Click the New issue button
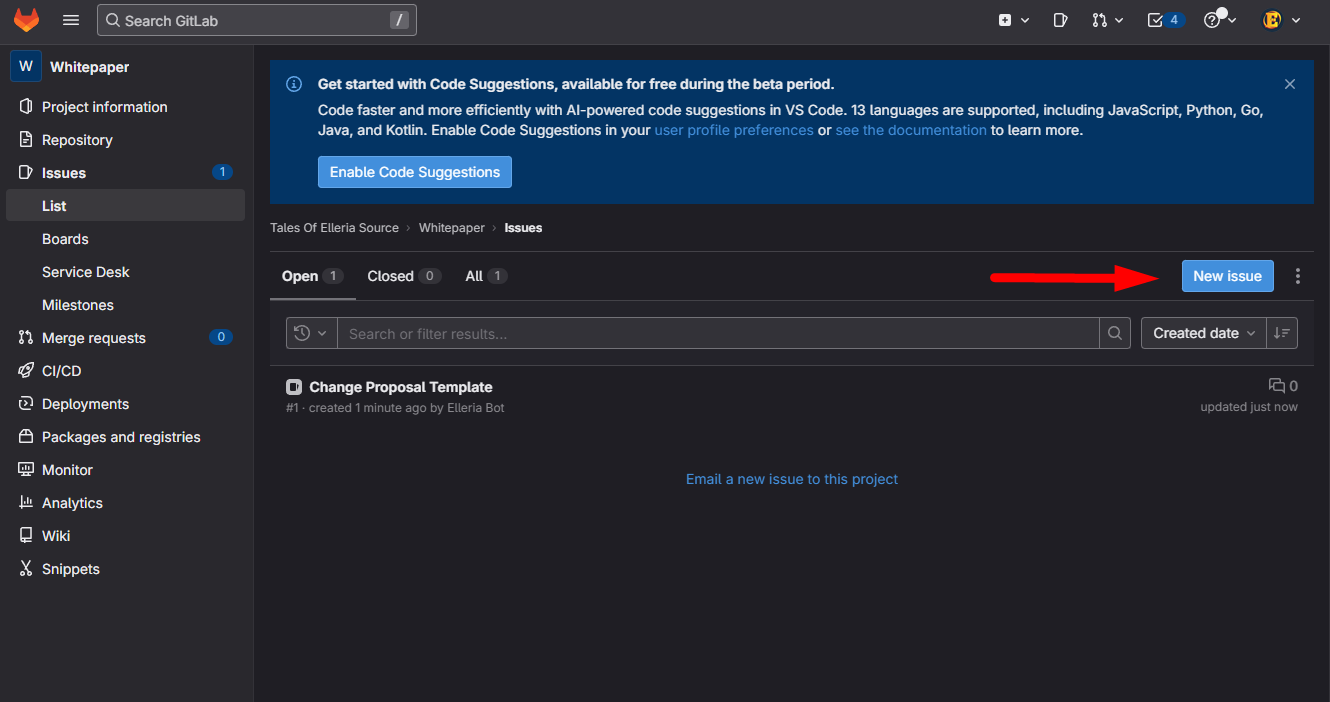 1227,276
